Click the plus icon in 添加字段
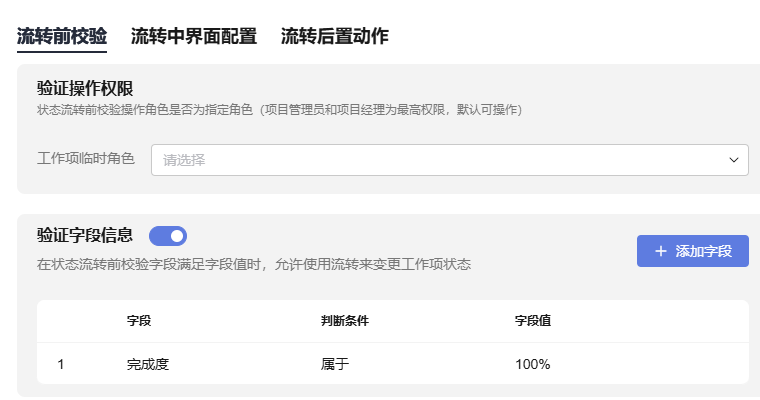 coord(661,251)
